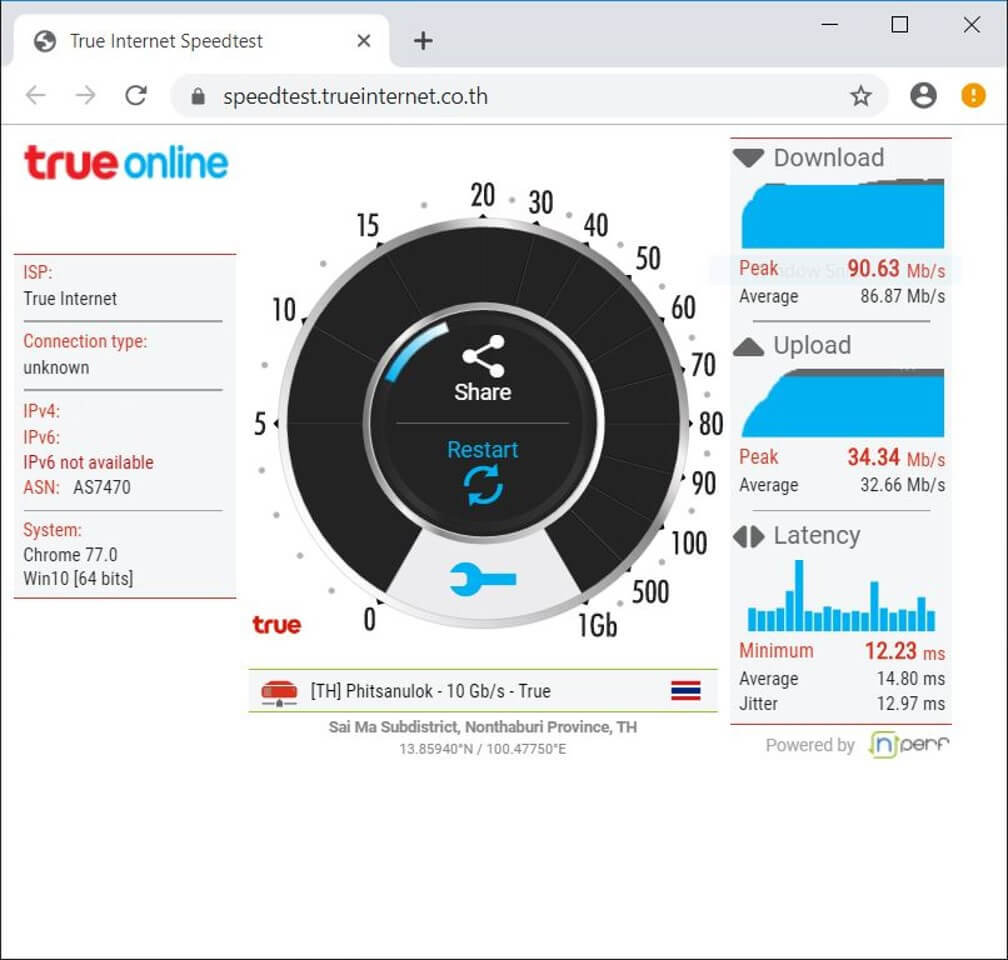
Task: Click the Thailand flag icon
Action: click(686, 691)
